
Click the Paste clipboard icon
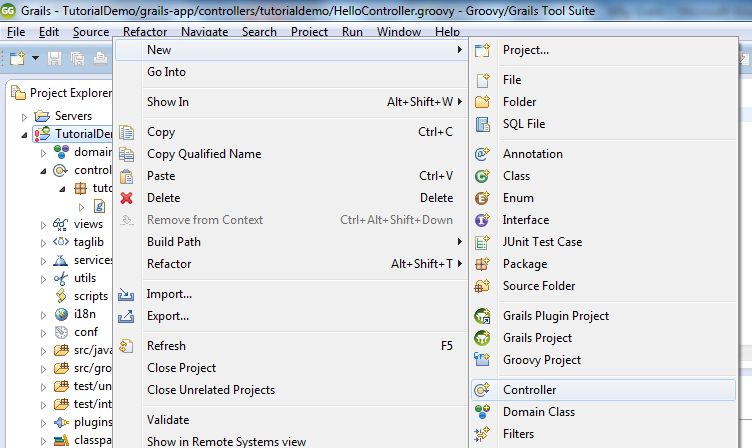(127, 177)
